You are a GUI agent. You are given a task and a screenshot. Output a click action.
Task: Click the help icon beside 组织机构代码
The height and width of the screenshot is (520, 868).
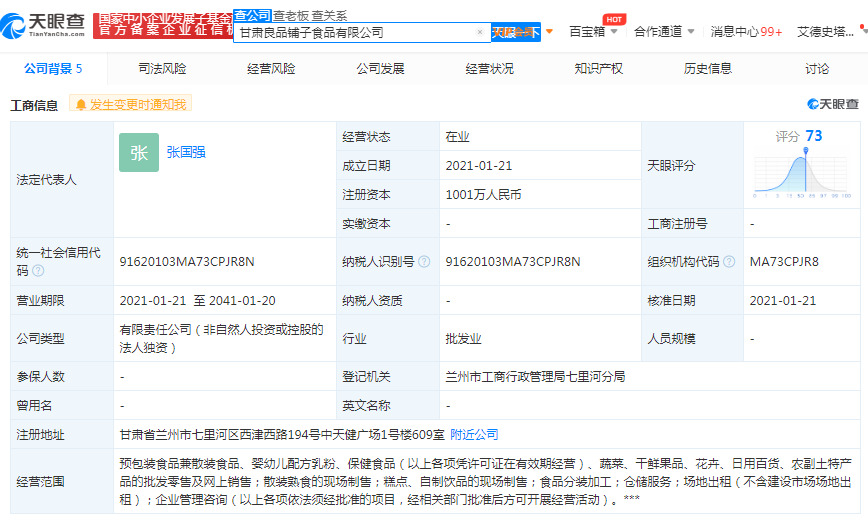point(729,261)
